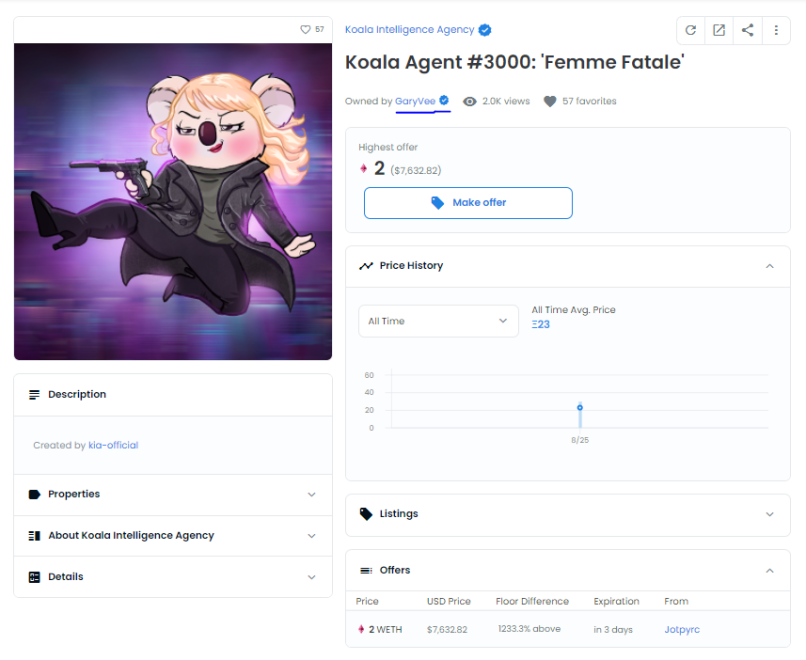Viewport: 806px width, 660px height.
Task: Click the 1233.3% above floor difference
Action: click(529, 629)
